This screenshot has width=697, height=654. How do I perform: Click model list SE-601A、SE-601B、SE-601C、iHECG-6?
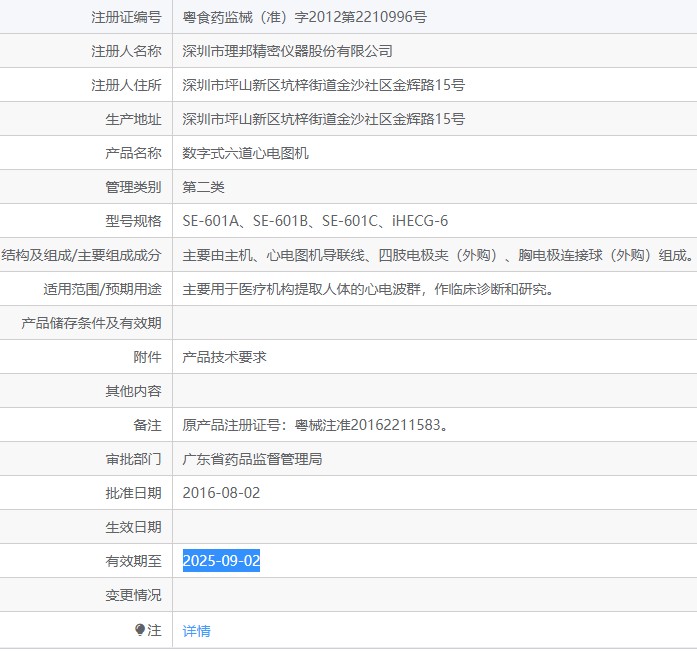coord(315,221)
